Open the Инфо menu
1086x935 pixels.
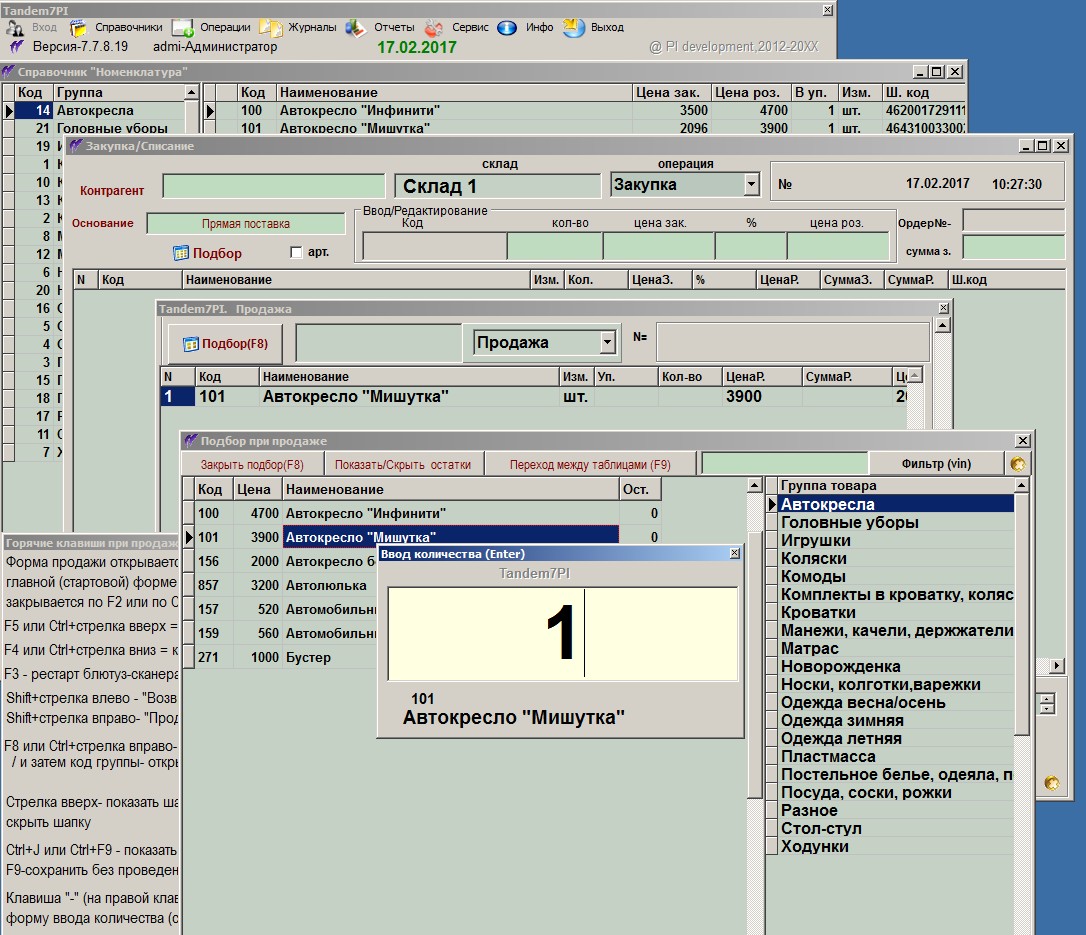click(539, 27)
